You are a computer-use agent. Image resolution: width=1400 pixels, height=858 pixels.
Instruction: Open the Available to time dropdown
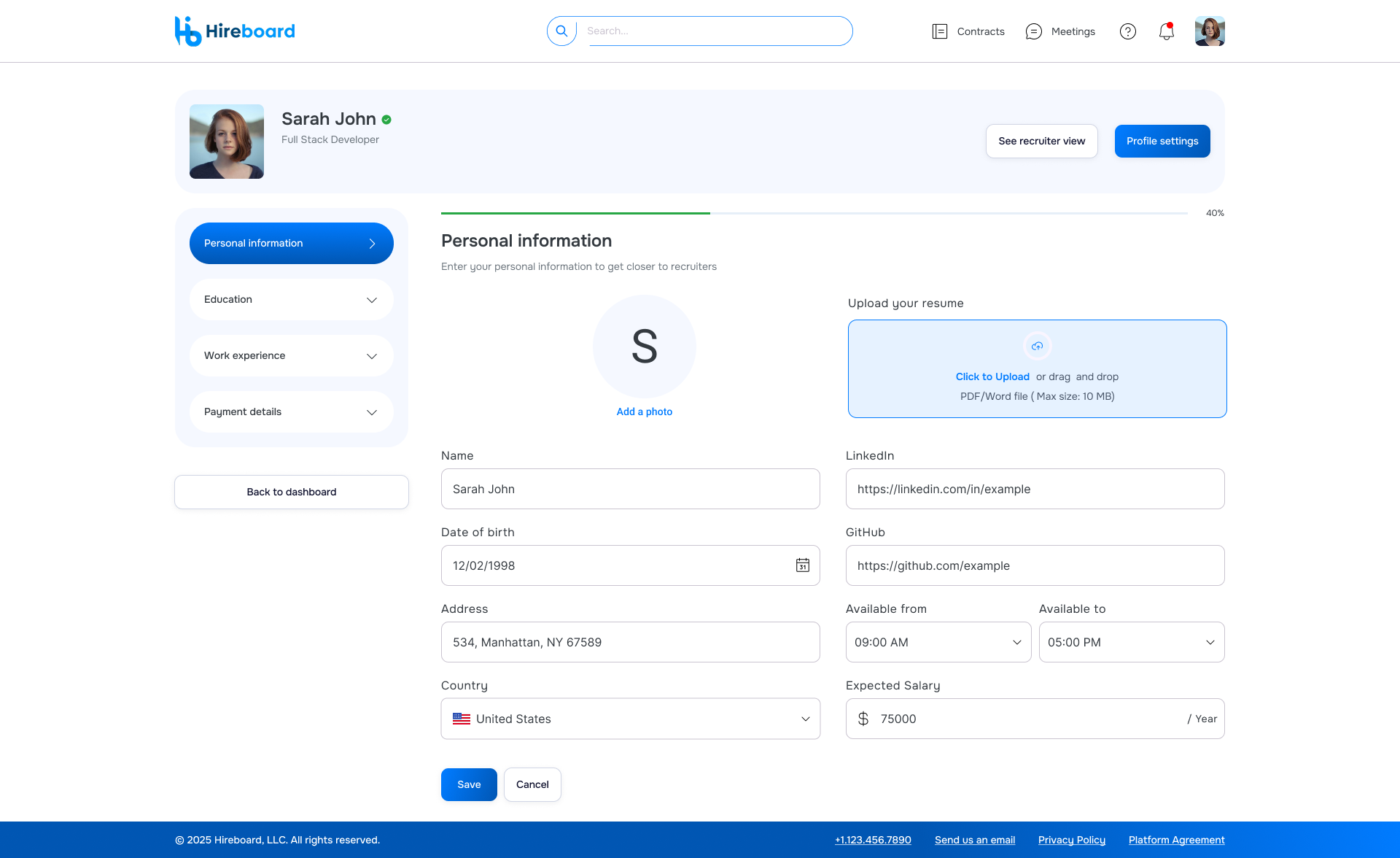pos(1131,642)
